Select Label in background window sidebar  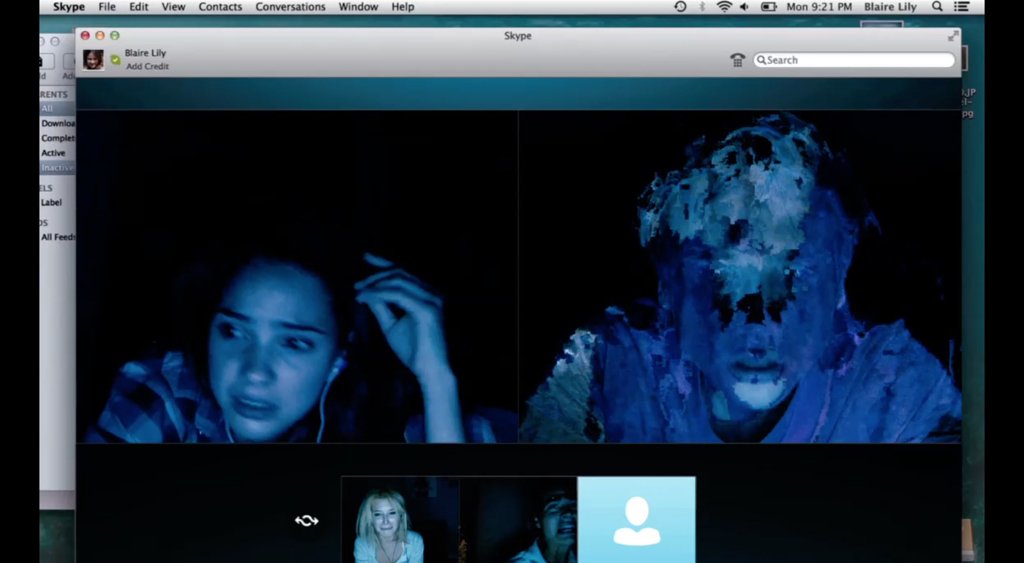point(52,202)
